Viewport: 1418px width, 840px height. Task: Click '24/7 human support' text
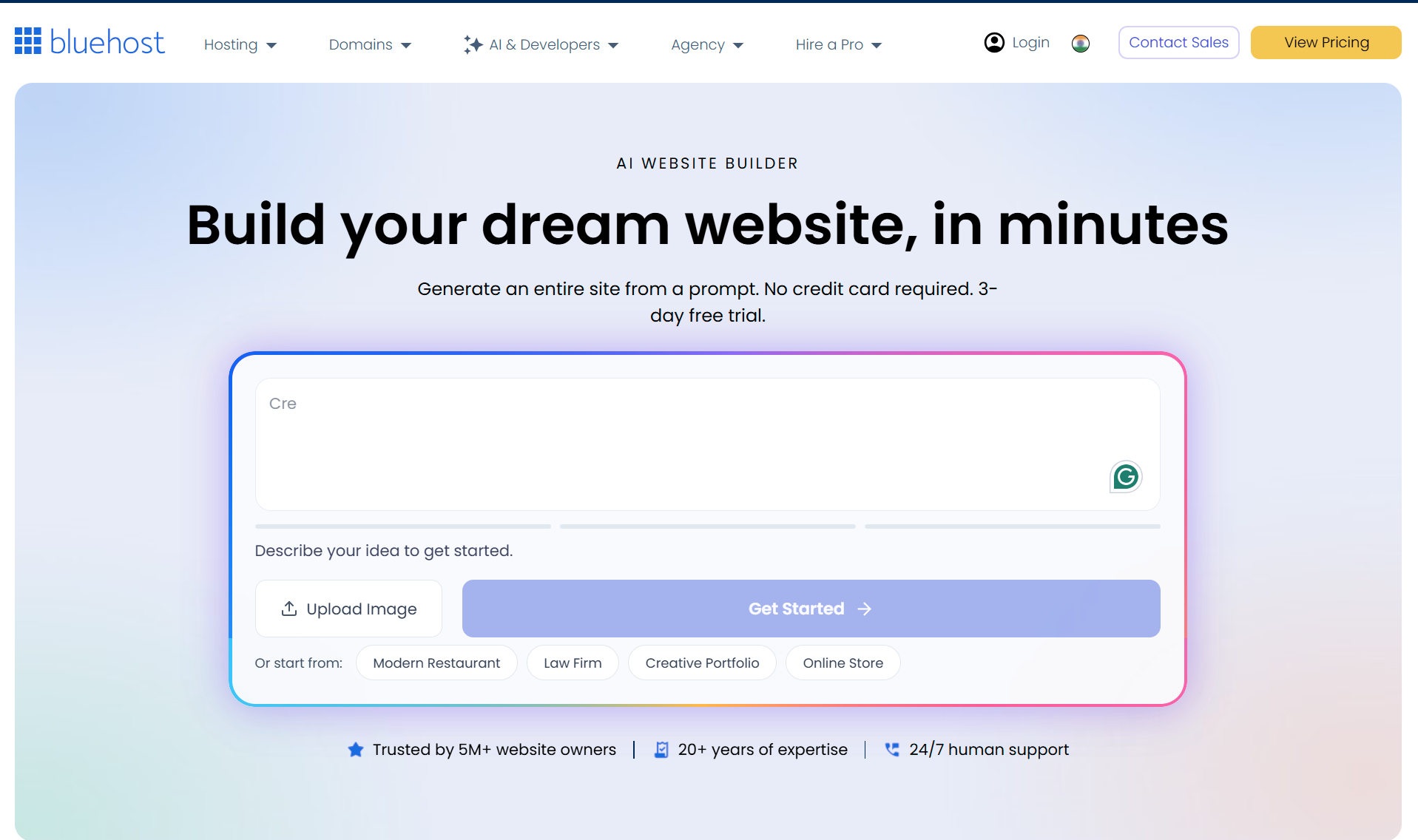point(989,749)
